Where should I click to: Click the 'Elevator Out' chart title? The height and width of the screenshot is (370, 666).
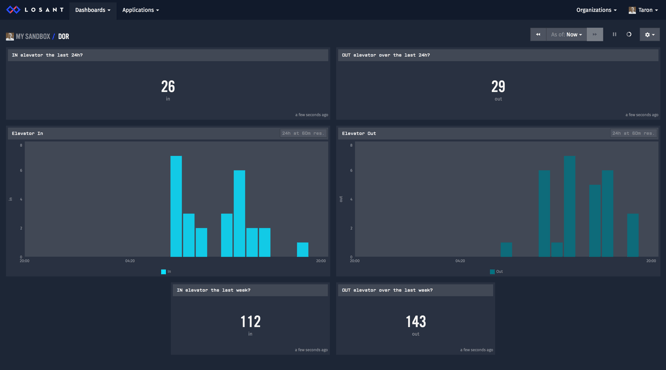click(x=359, y=133)
